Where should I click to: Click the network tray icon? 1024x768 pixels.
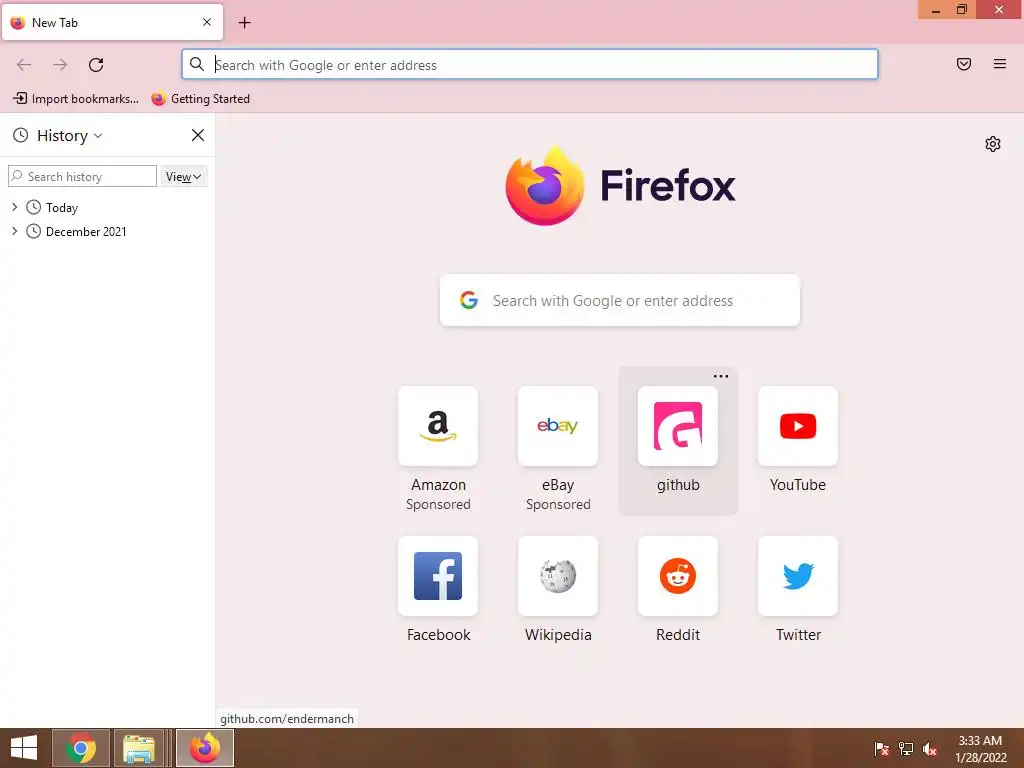(906, 748)
